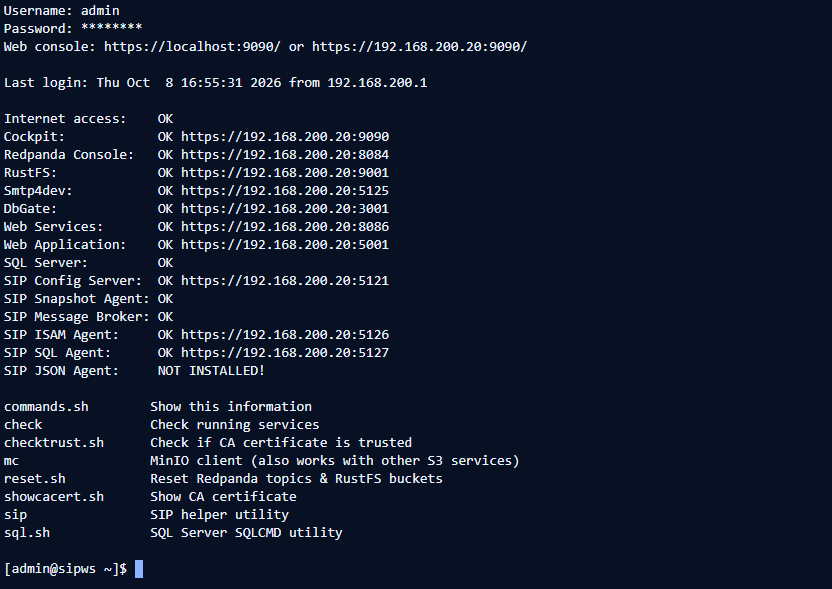This screenshot has height=589, width=832.
Task: Open SIP ISAM Agent URL on port 5126
Action: coord(285,335)
